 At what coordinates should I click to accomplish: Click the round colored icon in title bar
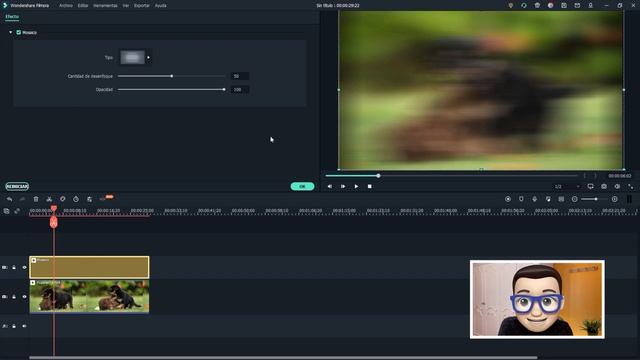pos(551,6)
